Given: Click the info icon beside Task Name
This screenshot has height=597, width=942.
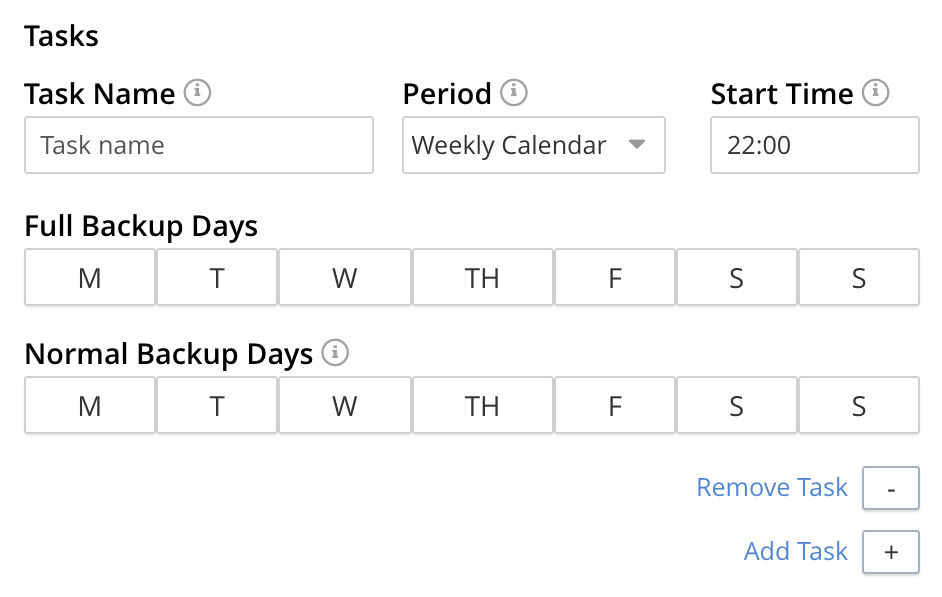Looking at the screenshot, I should 198,92.
